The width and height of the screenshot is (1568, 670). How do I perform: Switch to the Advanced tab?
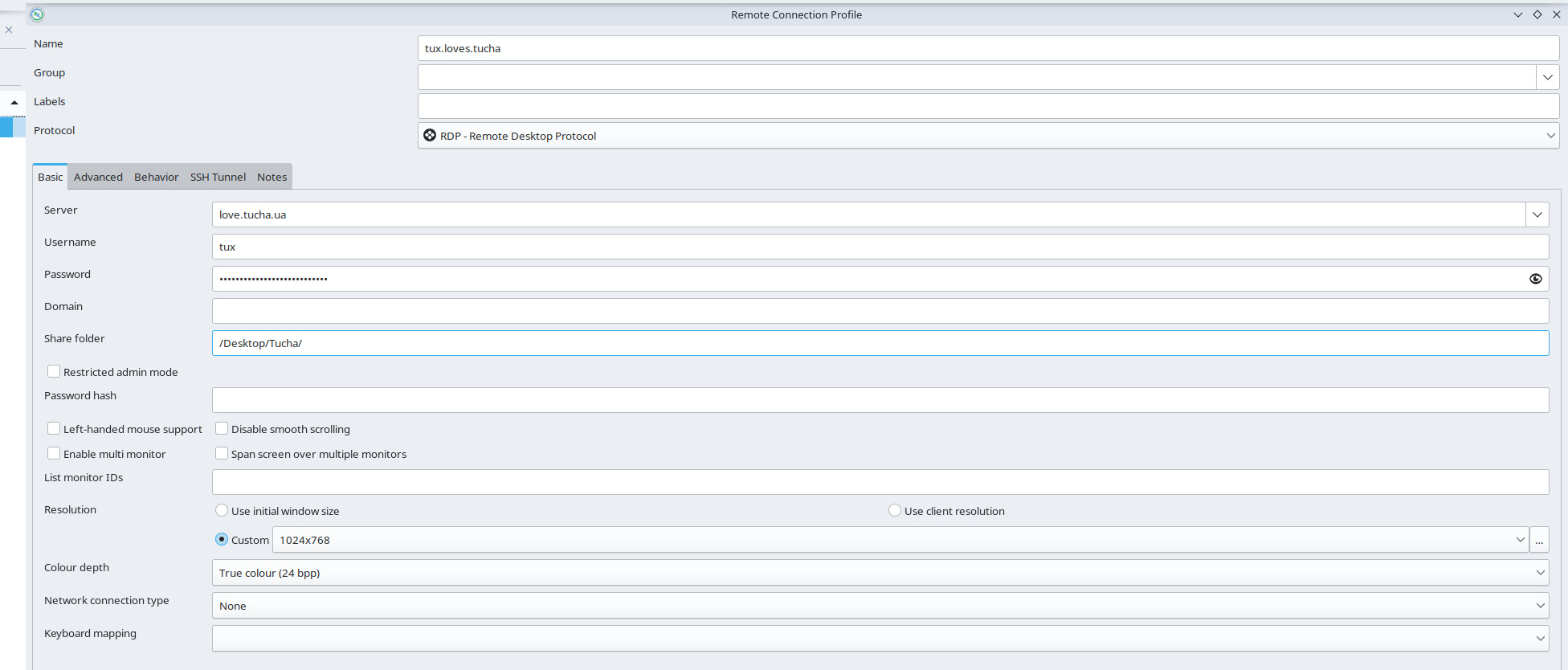(98, 177)
